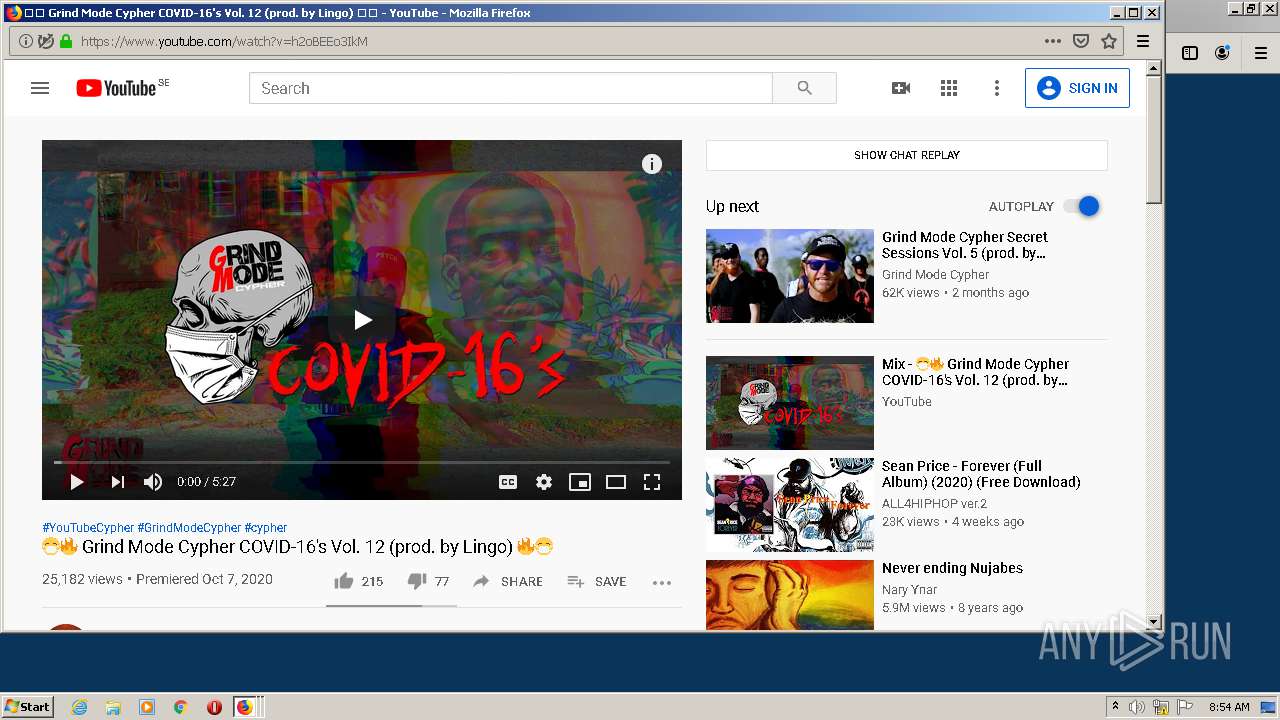Open page actions three dots in address bar
1280x720 pixels.
click(x=1053, y=41)
